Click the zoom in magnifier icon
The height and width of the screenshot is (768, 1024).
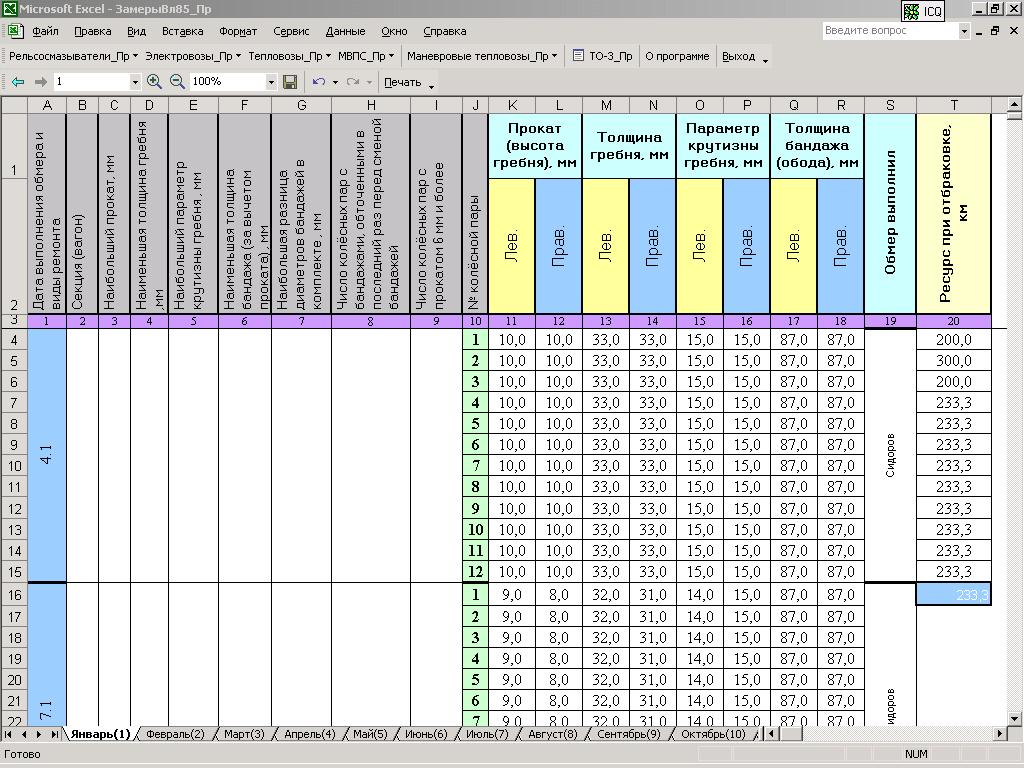point(154,82)
